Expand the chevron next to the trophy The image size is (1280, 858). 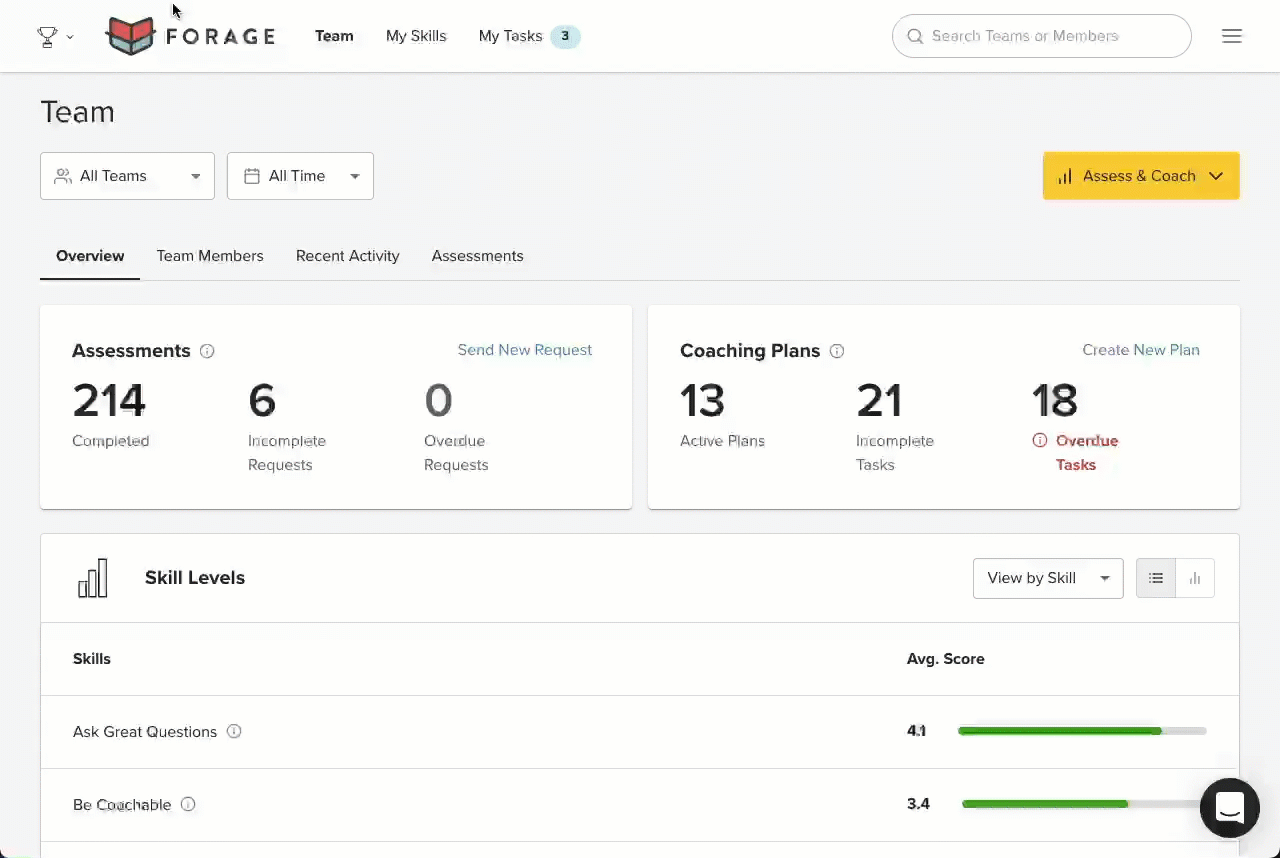(x=70, y=37)
